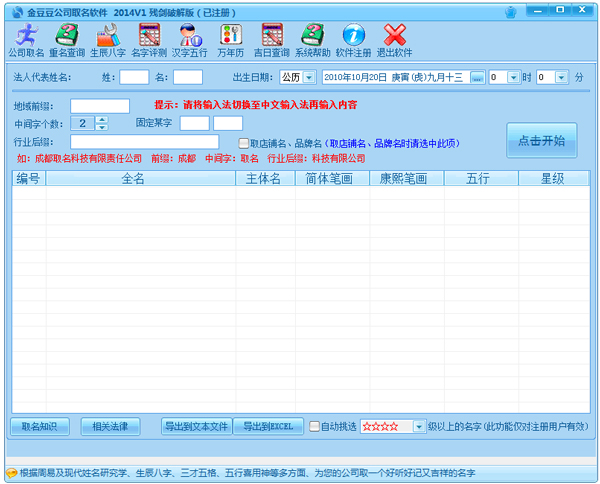Viewport: 600px width, 484px height.
Task: Click the 软件注册 registration info icon
Action: click(x=354, y=39)
